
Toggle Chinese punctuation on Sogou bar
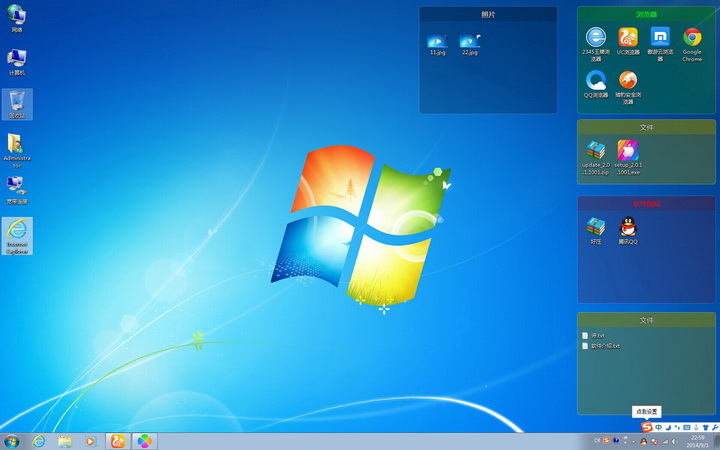click(x=677, y=428)
